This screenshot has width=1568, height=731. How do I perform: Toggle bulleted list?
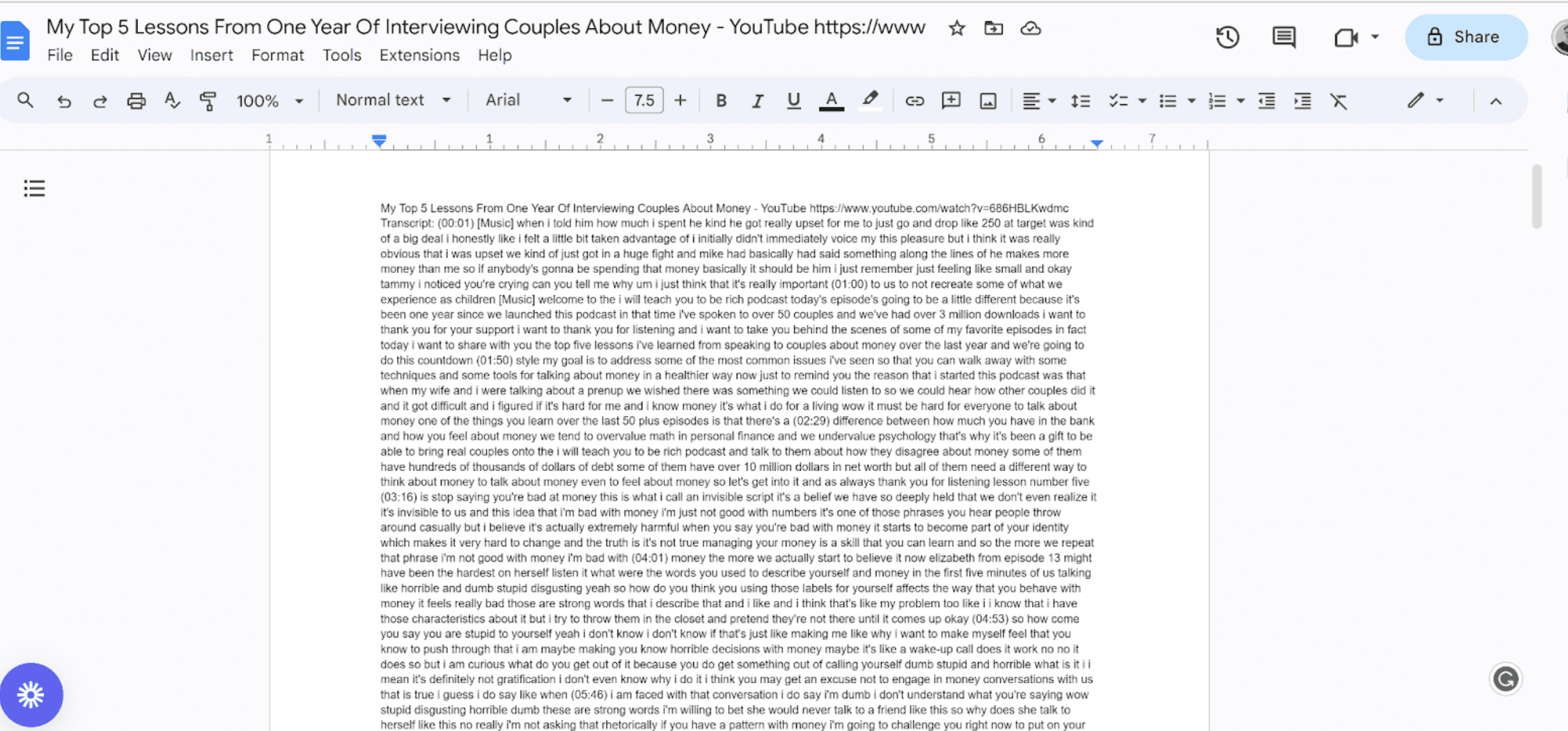pyautogui.click(x=1168, y=101)
